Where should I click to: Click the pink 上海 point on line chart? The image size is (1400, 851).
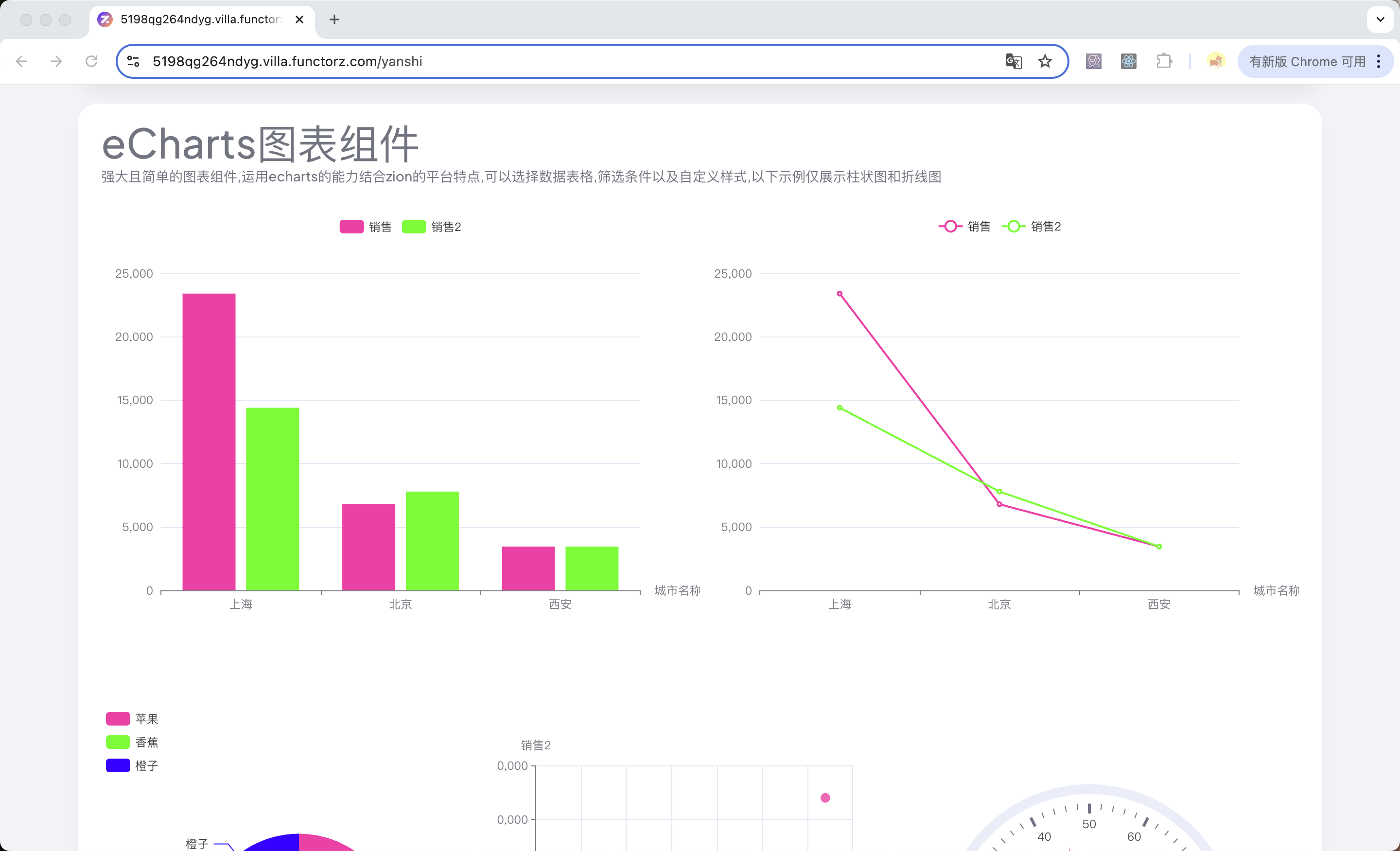click(840, 294)
